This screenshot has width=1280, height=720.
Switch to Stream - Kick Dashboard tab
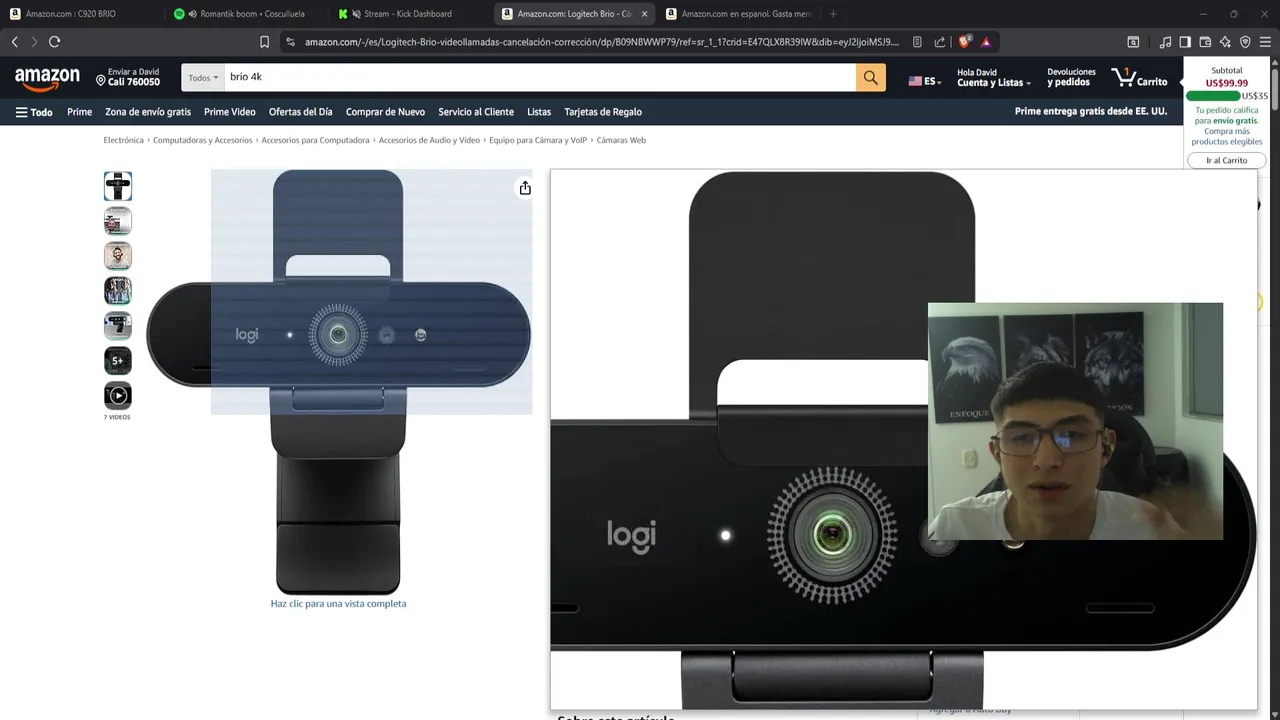pos(408,14)
